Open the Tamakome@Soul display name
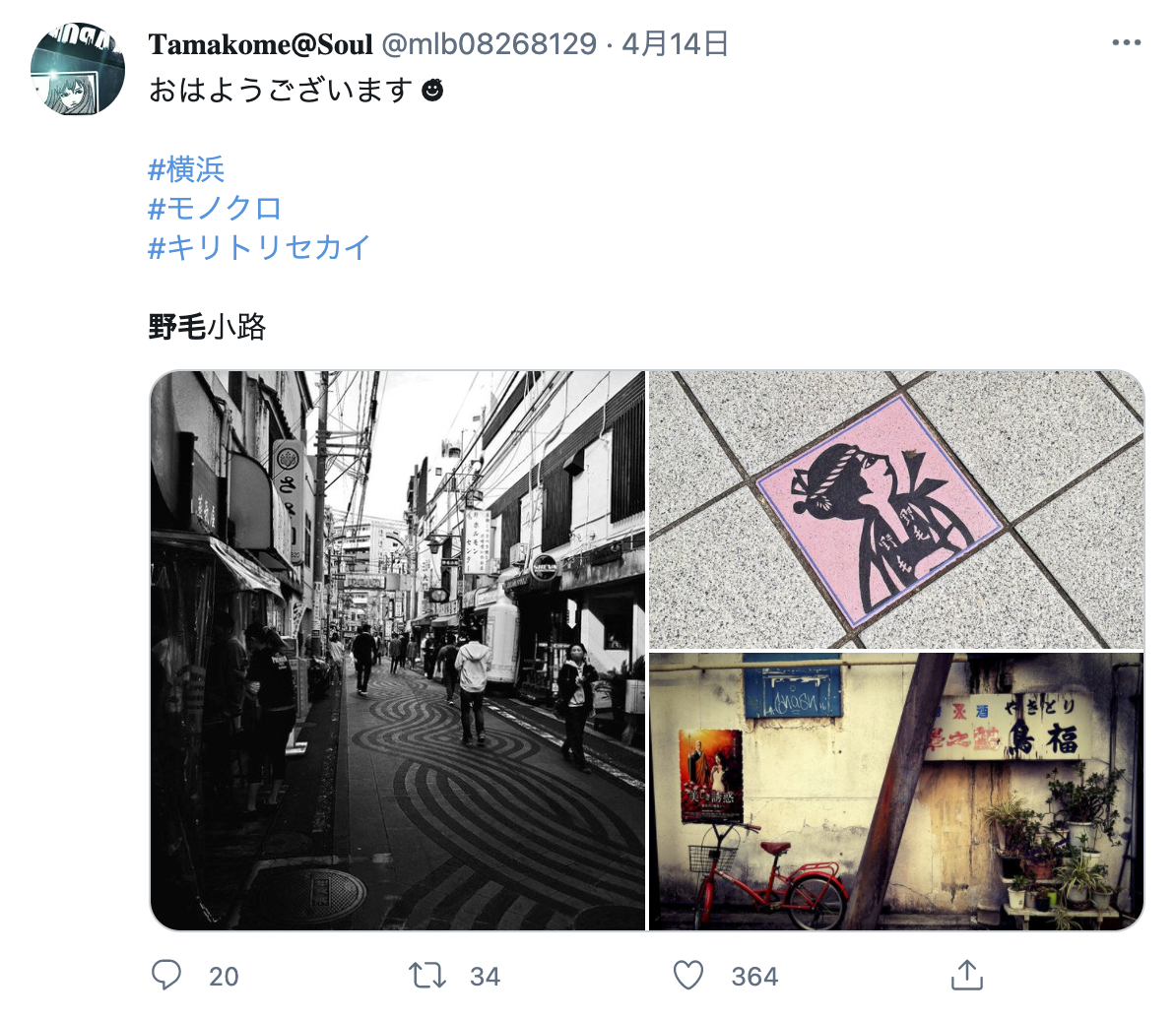The height and width of the screenshot is (1019, 1176). click(x=260, y=44)
